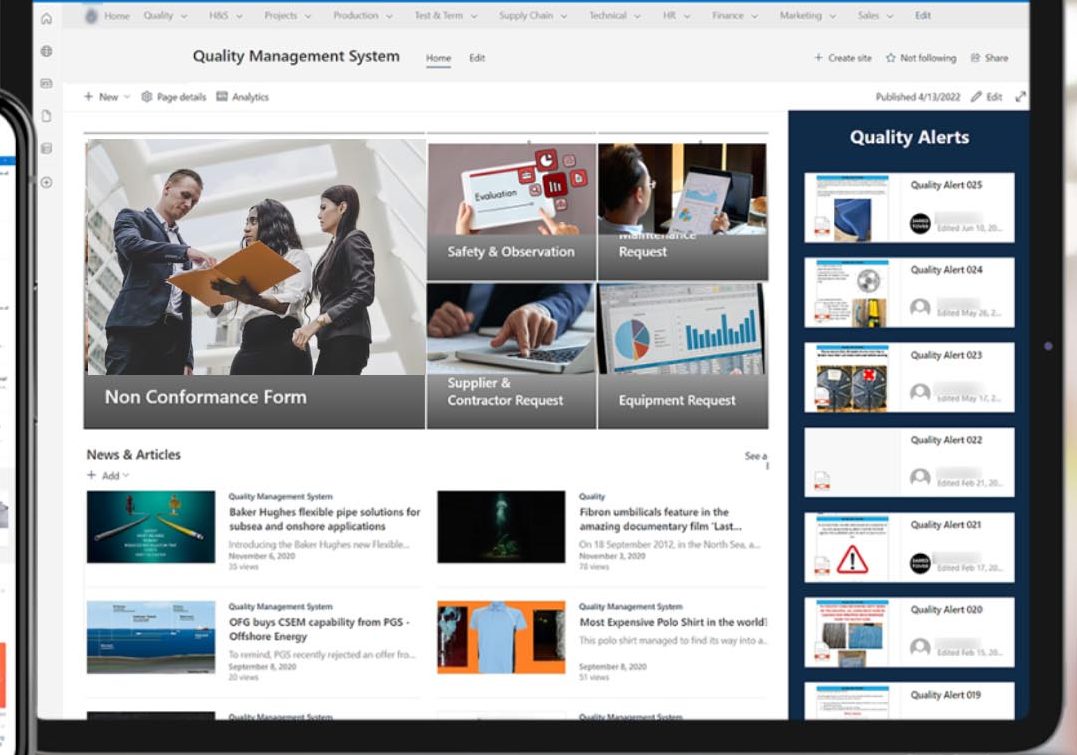Click Home in the top navigation bar

click(117, 16)
